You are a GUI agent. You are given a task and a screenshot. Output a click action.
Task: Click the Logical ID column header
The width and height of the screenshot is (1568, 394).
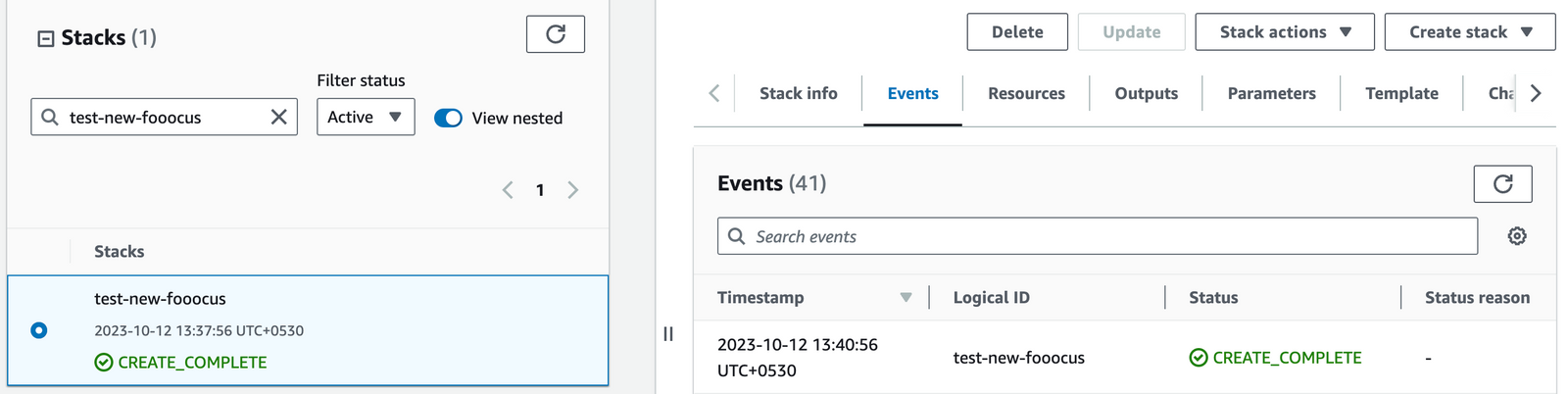click(x=991, y=297)
